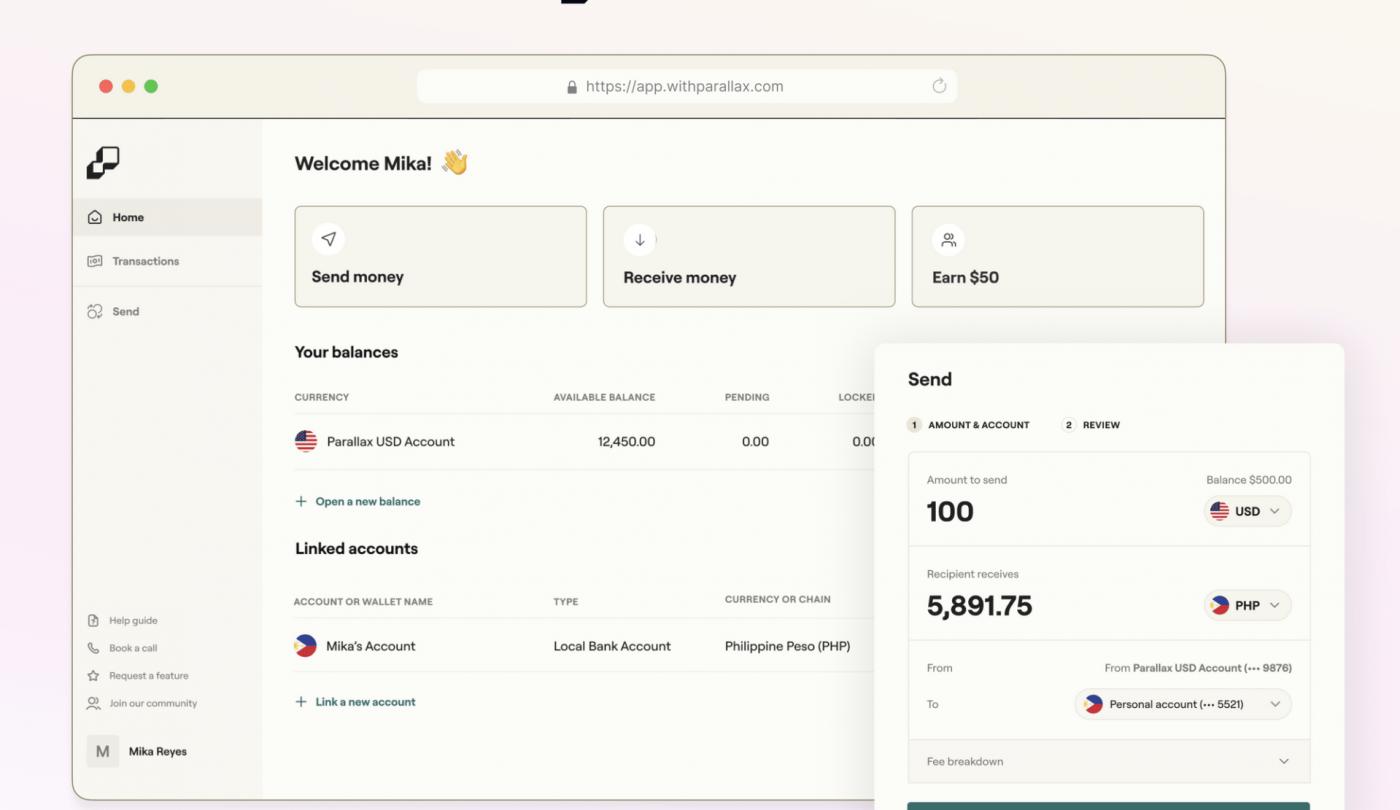Click the Transactions icon in sidebar
Screen dimensions: 1400x810
tap(95, 261)
